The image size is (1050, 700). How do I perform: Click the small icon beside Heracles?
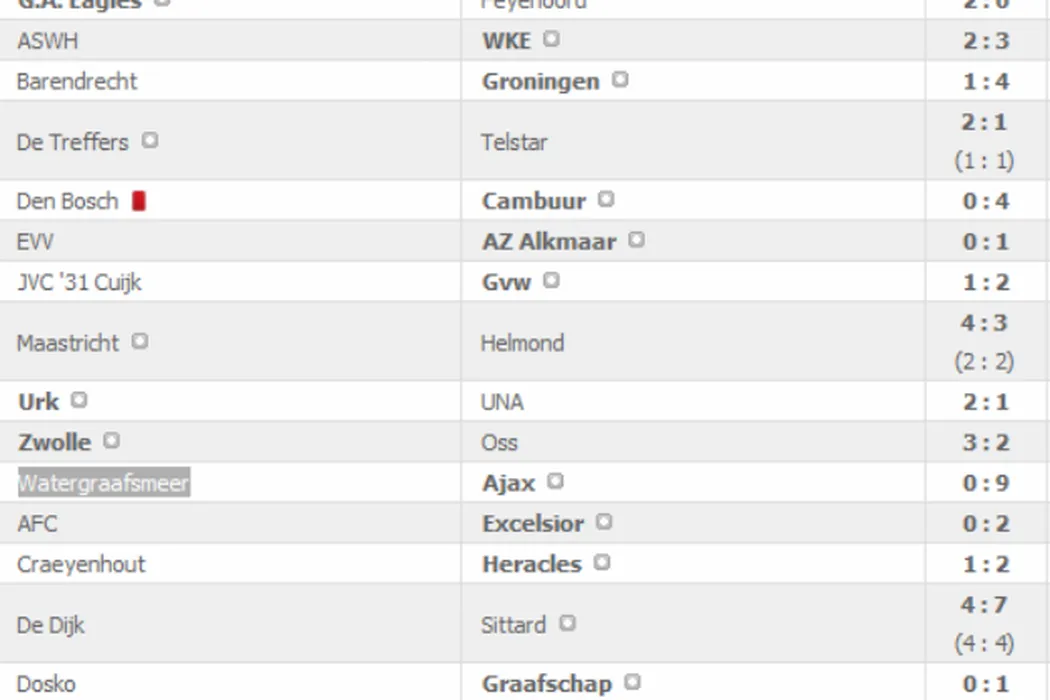(601, 563)
